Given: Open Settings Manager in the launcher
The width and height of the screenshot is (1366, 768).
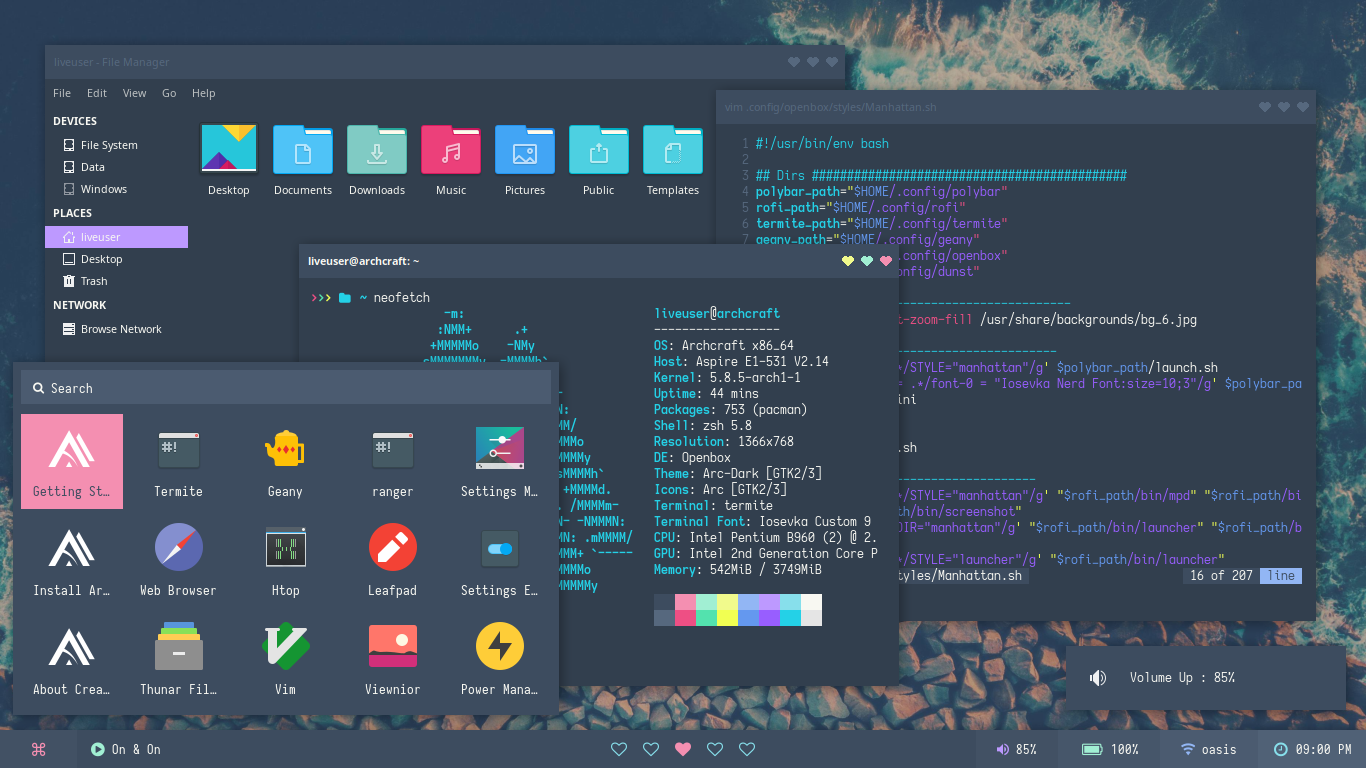Looking at the screenshot, I should (x=499, y=461).
